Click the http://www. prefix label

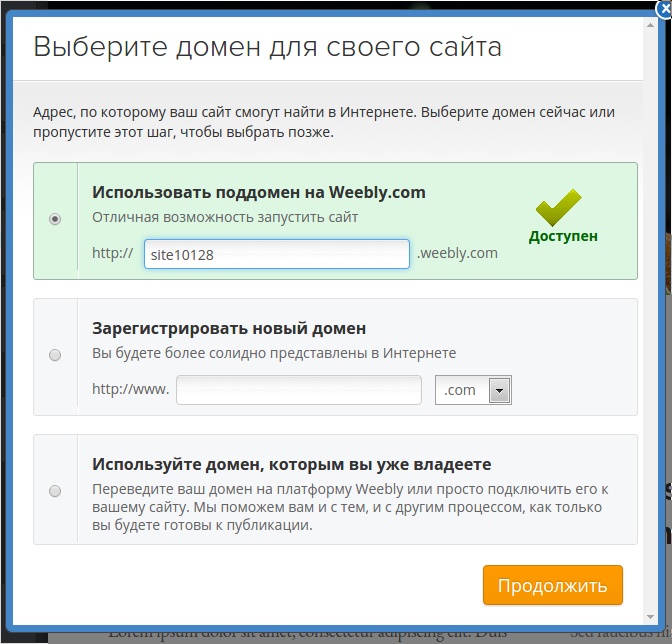pos(131,389)
